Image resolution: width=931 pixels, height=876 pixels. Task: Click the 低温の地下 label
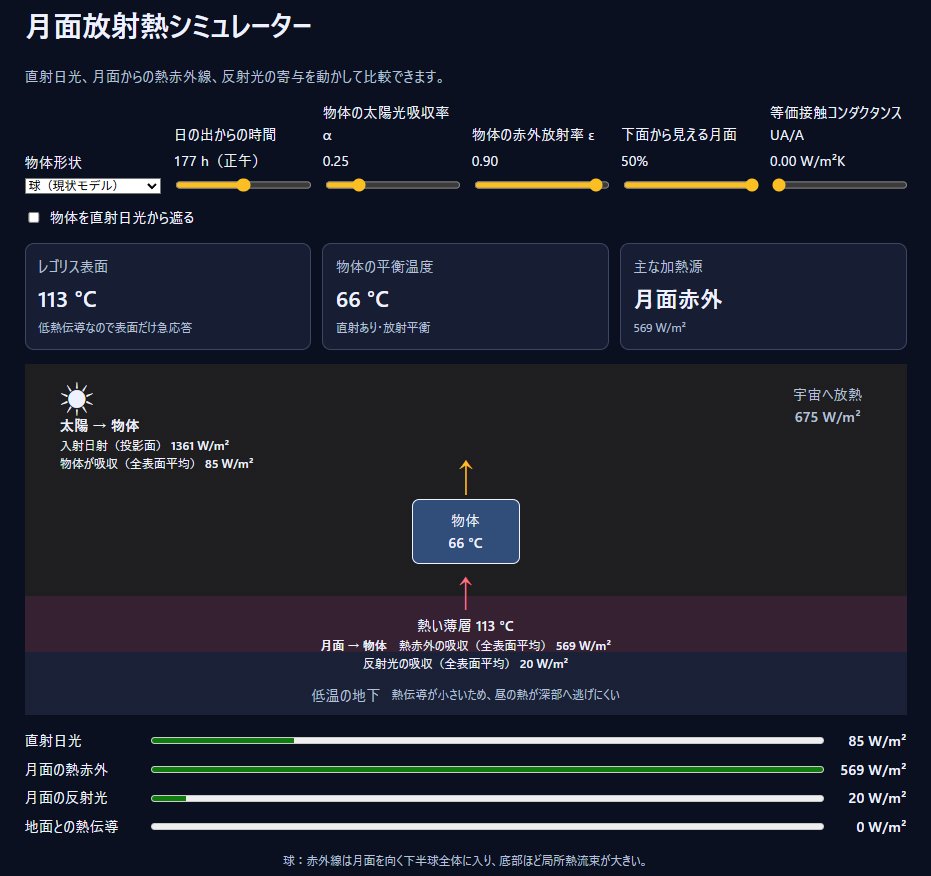point(345,695)
